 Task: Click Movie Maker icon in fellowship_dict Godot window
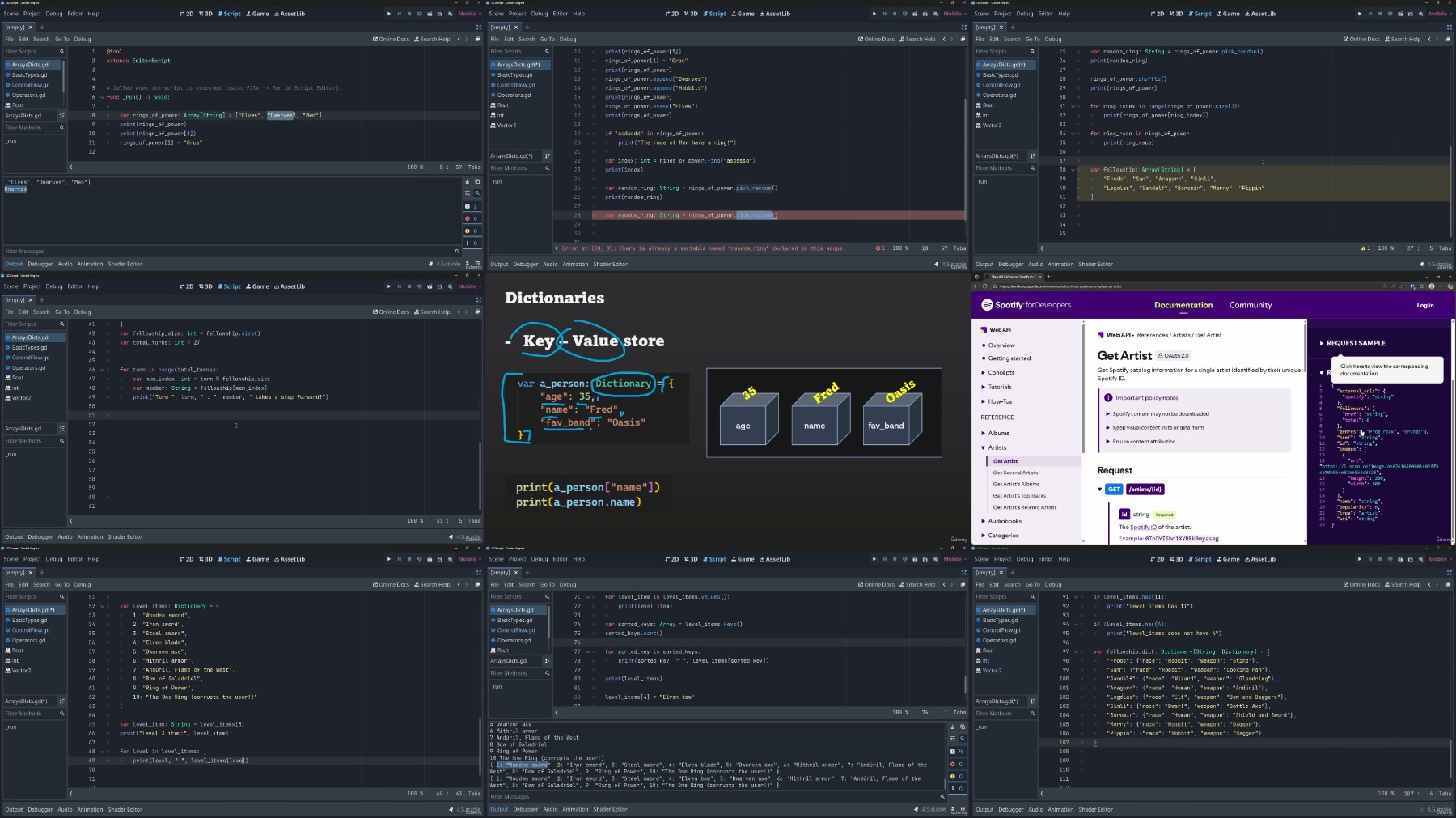pyautogui.click(x=1420, y=559)
